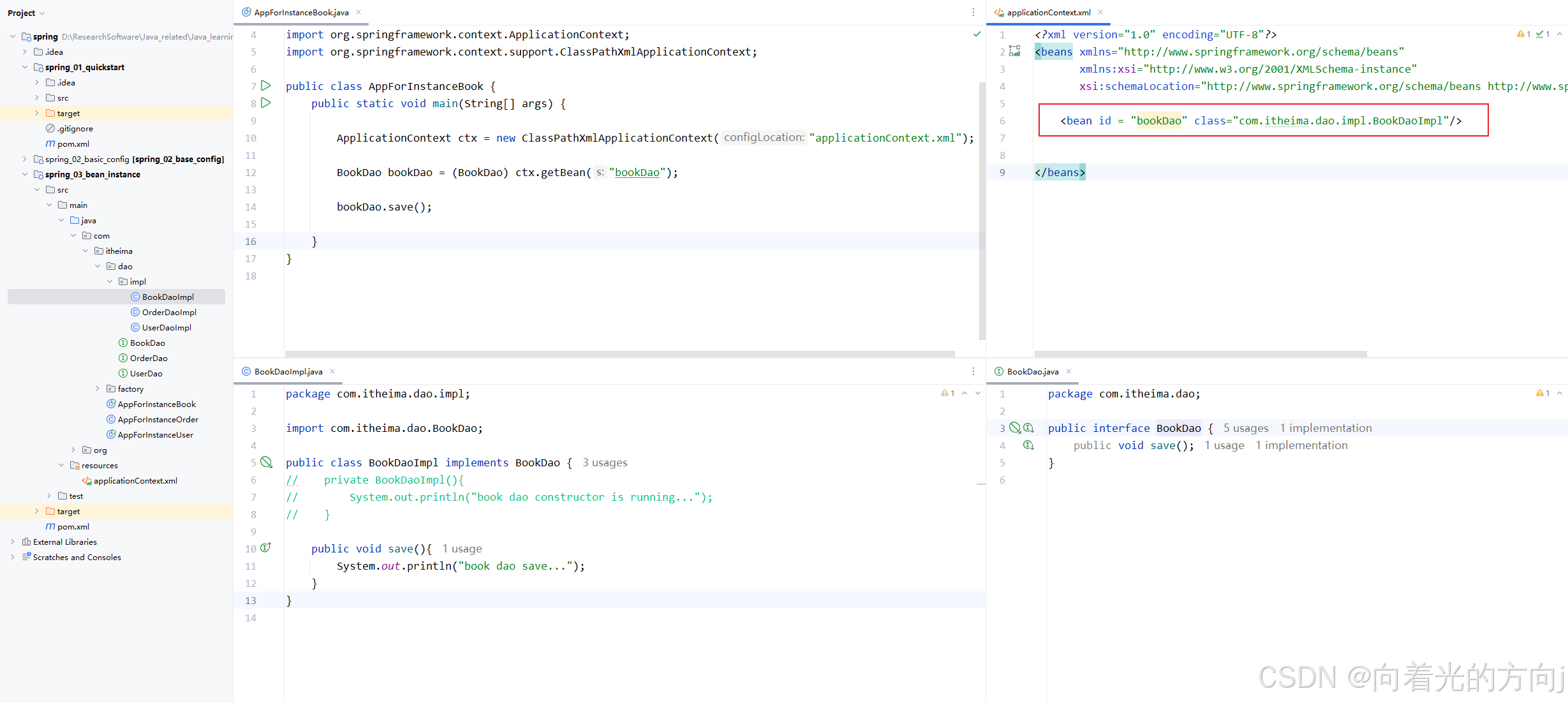1568x703 pixels.
Task: Click the underlined bookDao string reference
Action: [637, 172]
